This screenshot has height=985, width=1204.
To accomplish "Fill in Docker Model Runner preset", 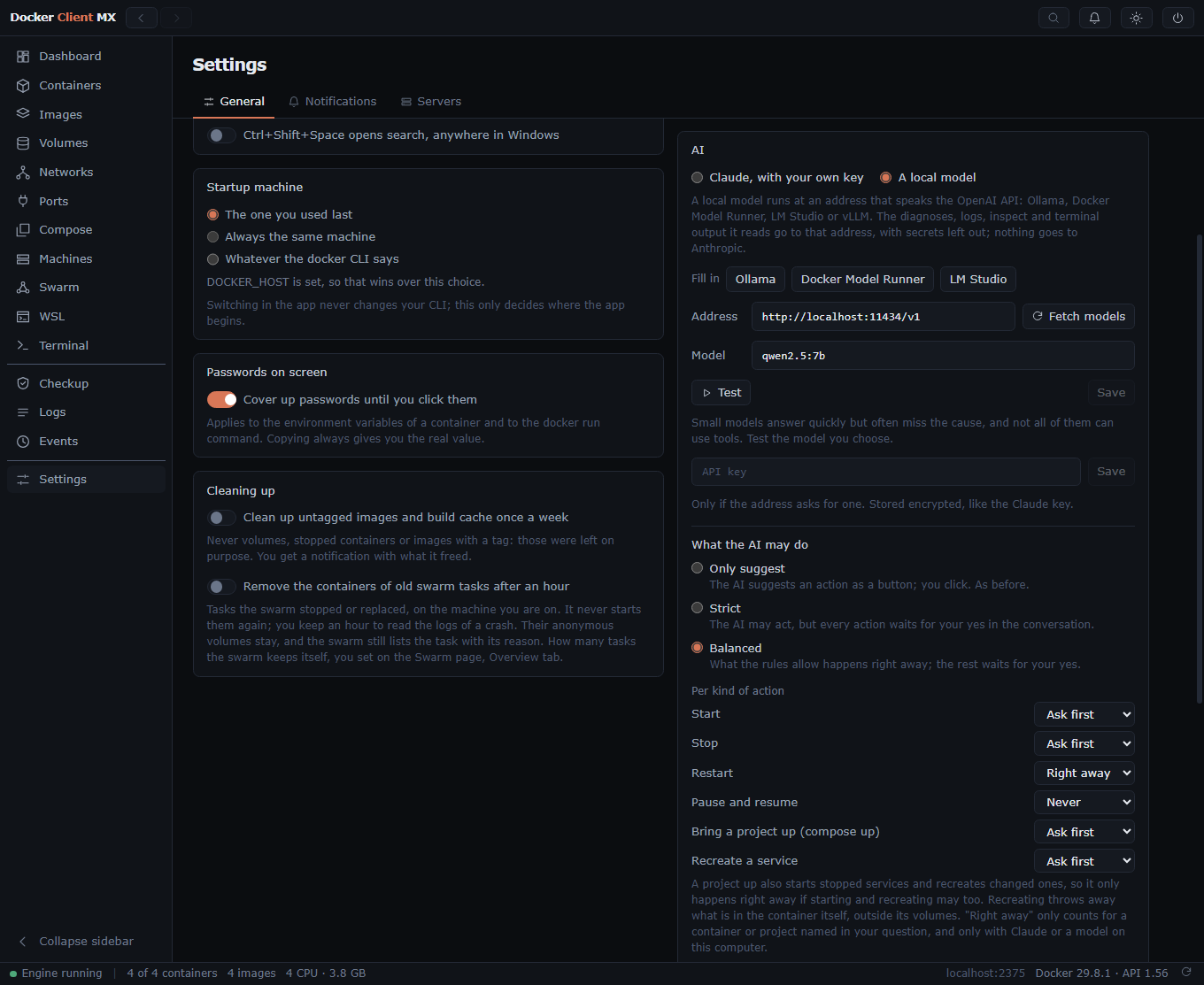I will coord(862,280).
